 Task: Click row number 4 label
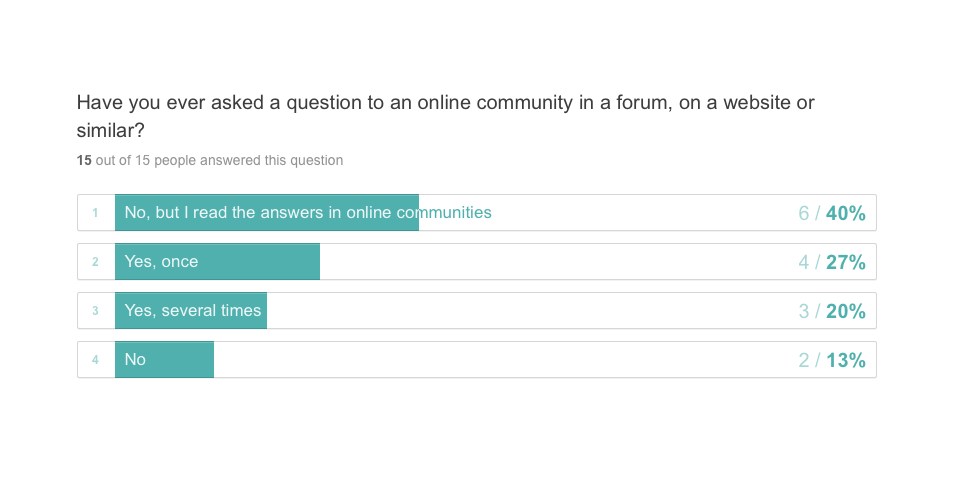pyautogui.click(x=95, y=360)
